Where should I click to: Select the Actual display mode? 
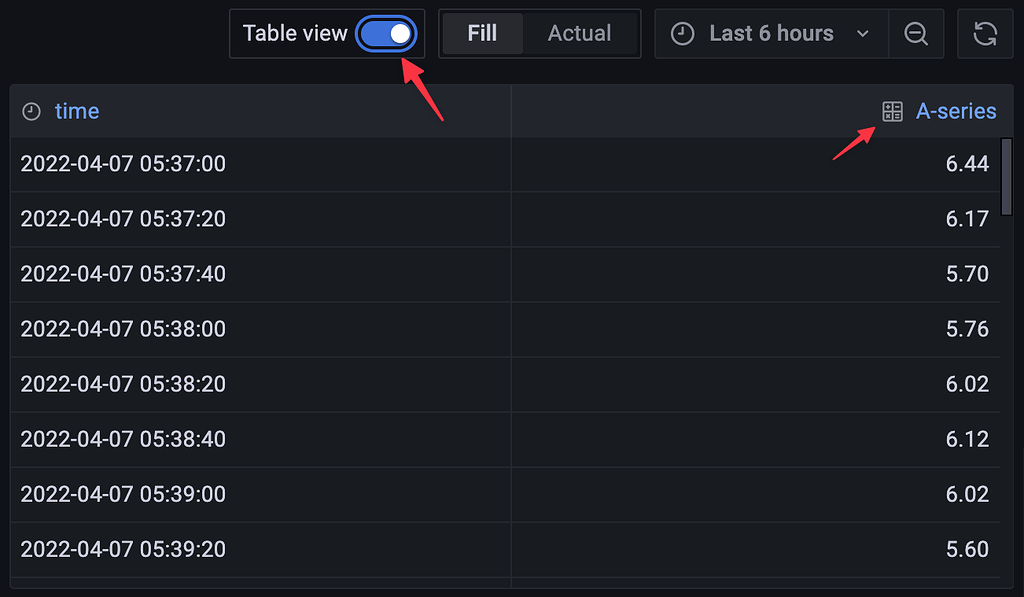tap(579, 34)
